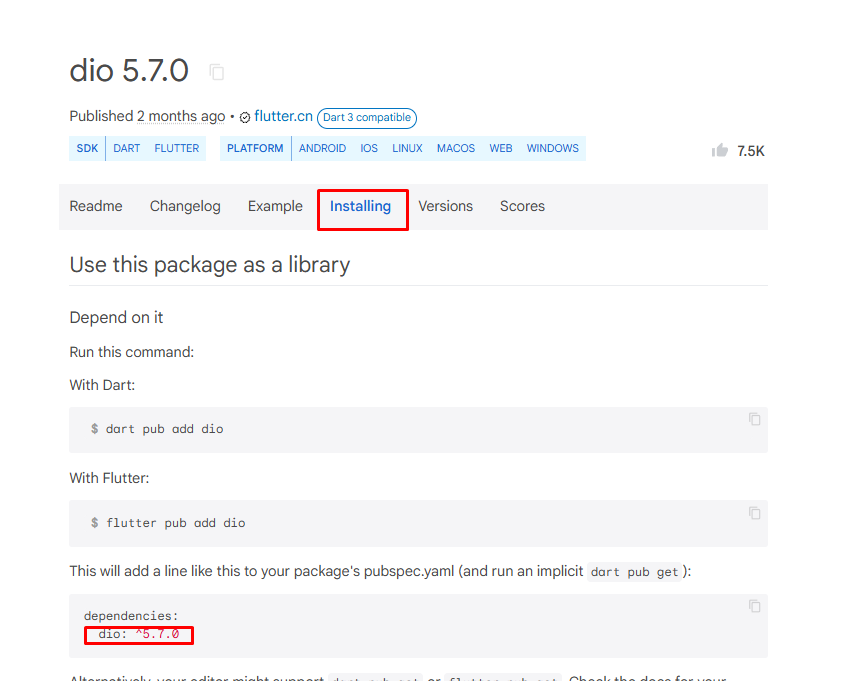
Task: Click the 'Use this package as a library' heading
Action: (210, 265)
